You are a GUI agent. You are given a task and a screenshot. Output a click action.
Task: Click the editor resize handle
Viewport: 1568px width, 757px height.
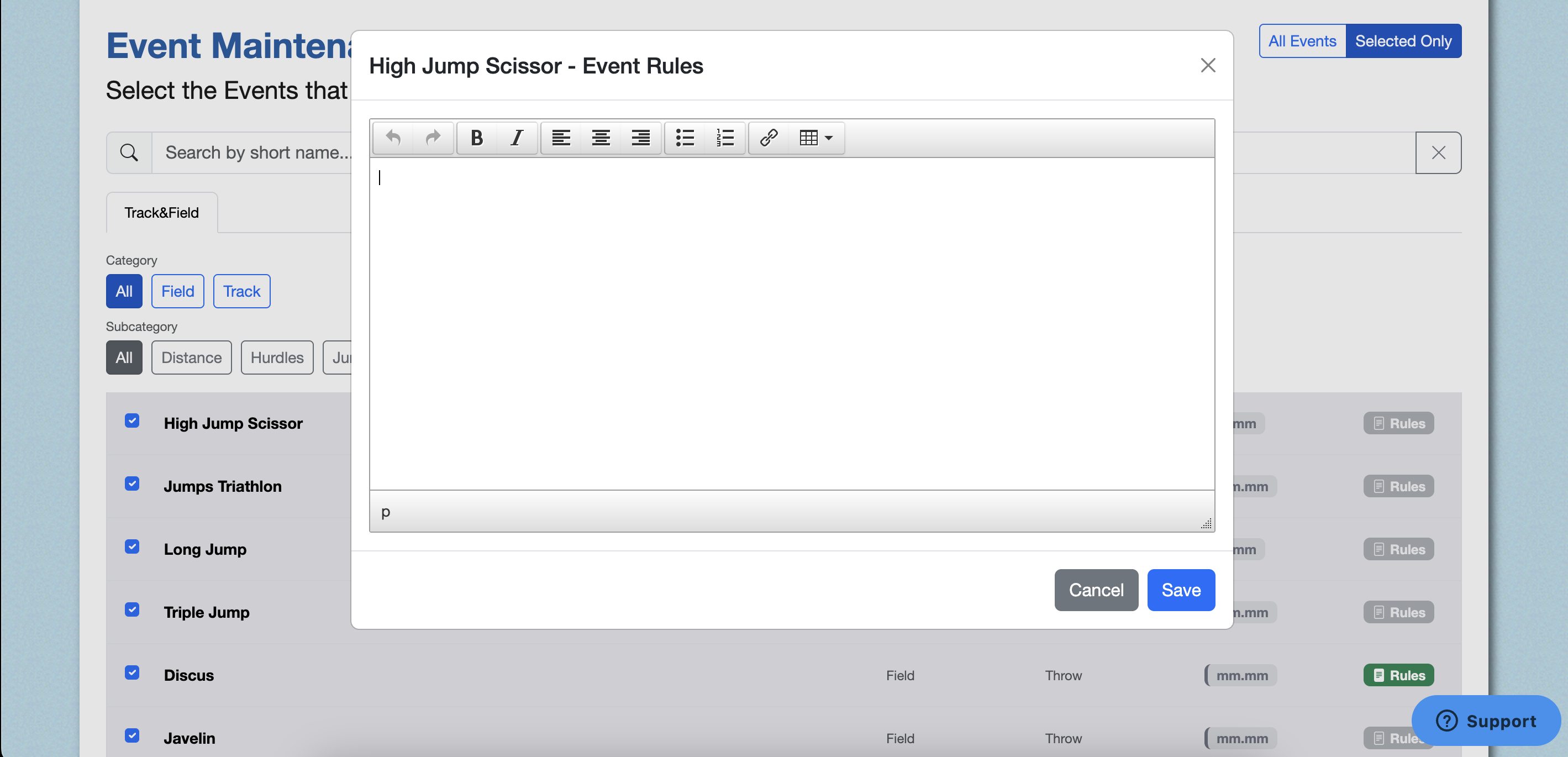point(1206,524)
